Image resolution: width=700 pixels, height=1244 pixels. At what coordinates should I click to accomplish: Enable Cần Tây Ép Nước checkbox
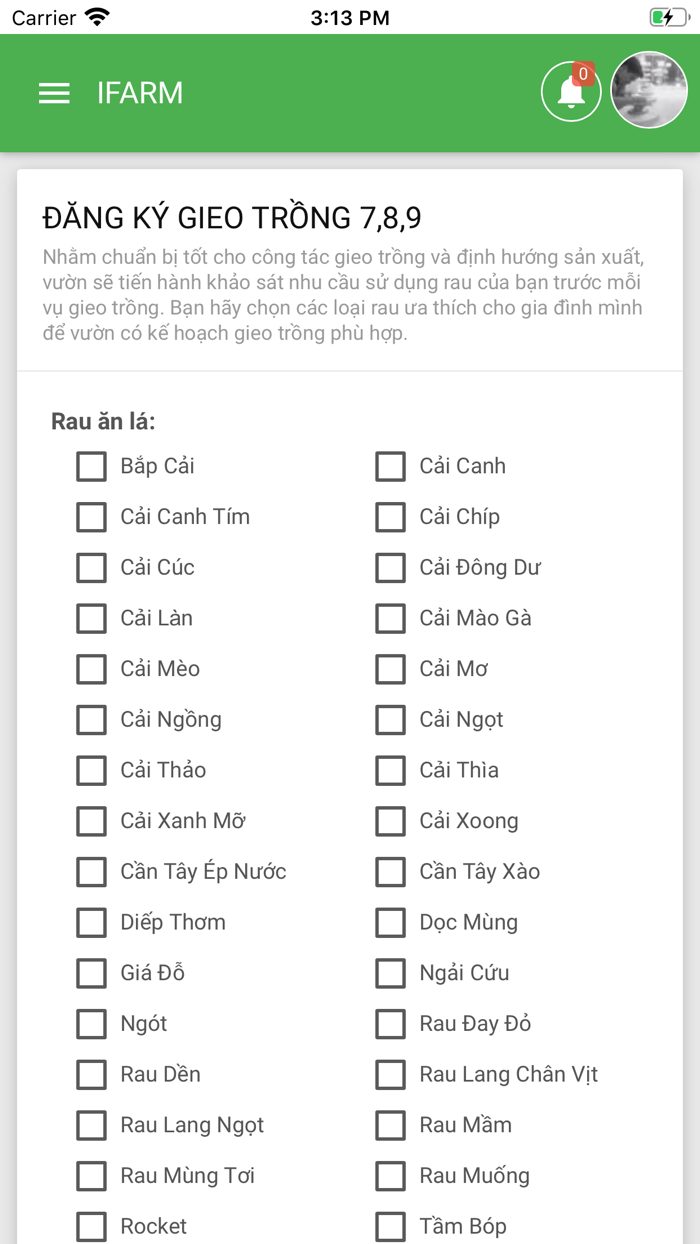[x=92, y=872]
